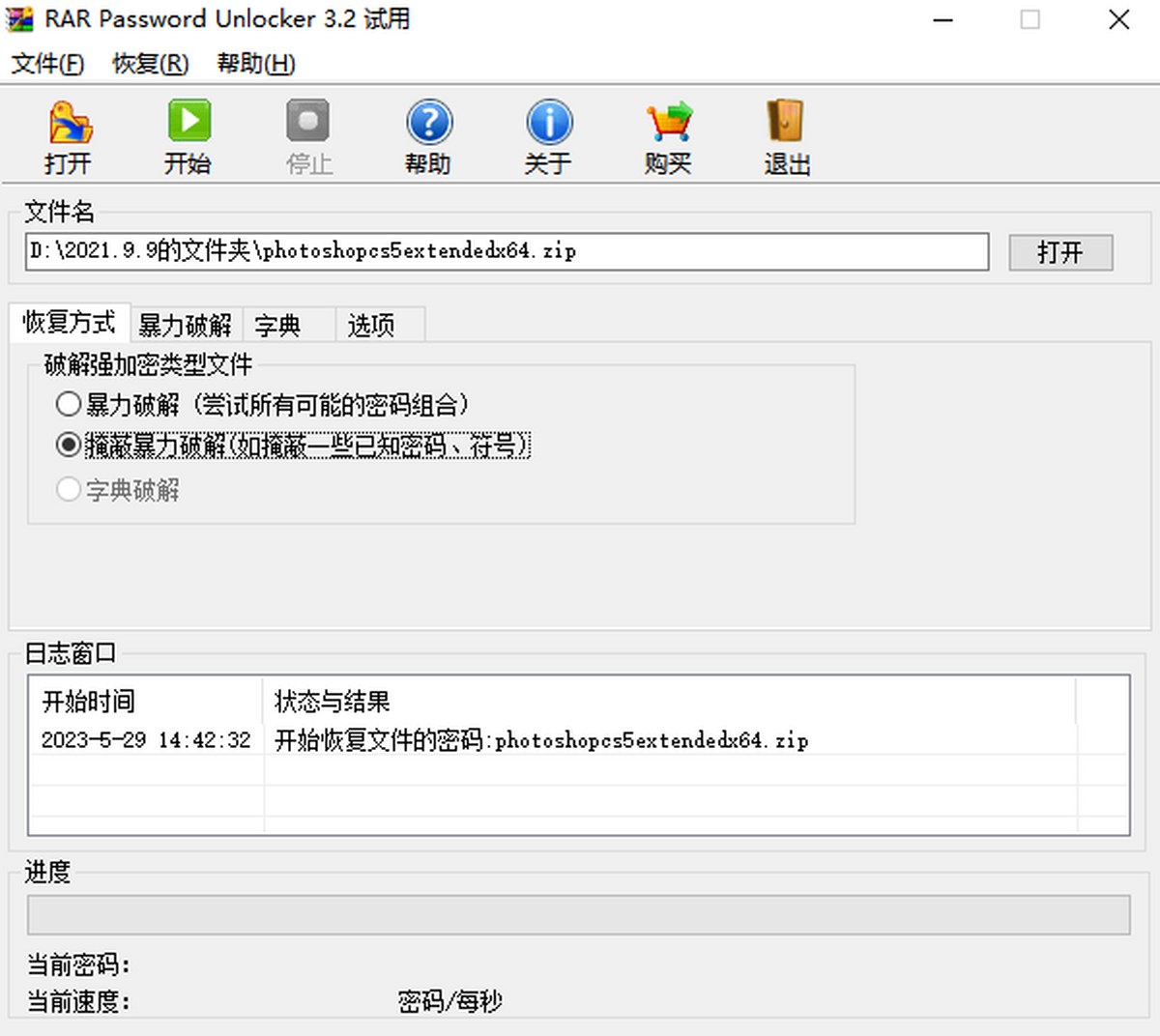
Task: Exit using the 退出 door icon
Action: [786, 122]
